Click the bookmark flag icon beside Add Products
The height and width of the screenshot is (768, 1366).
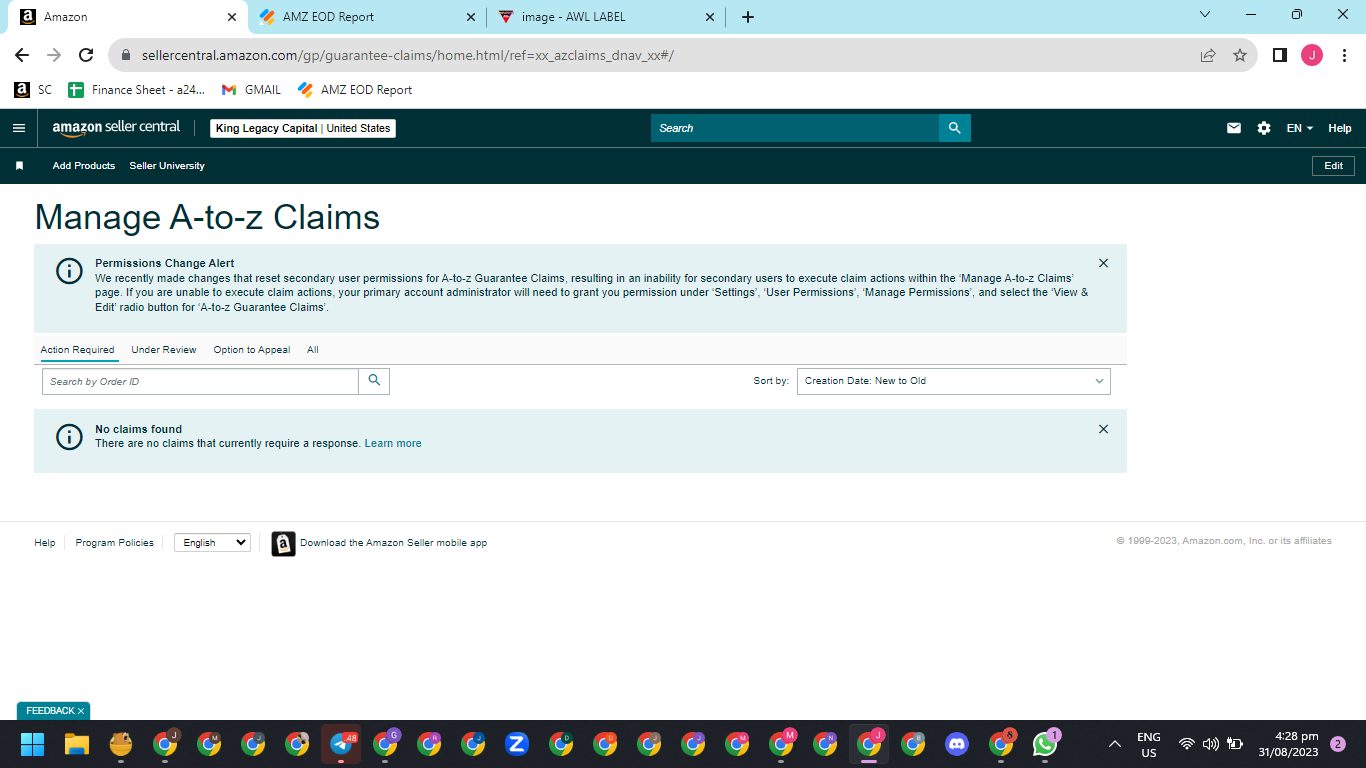click(19, 166)
